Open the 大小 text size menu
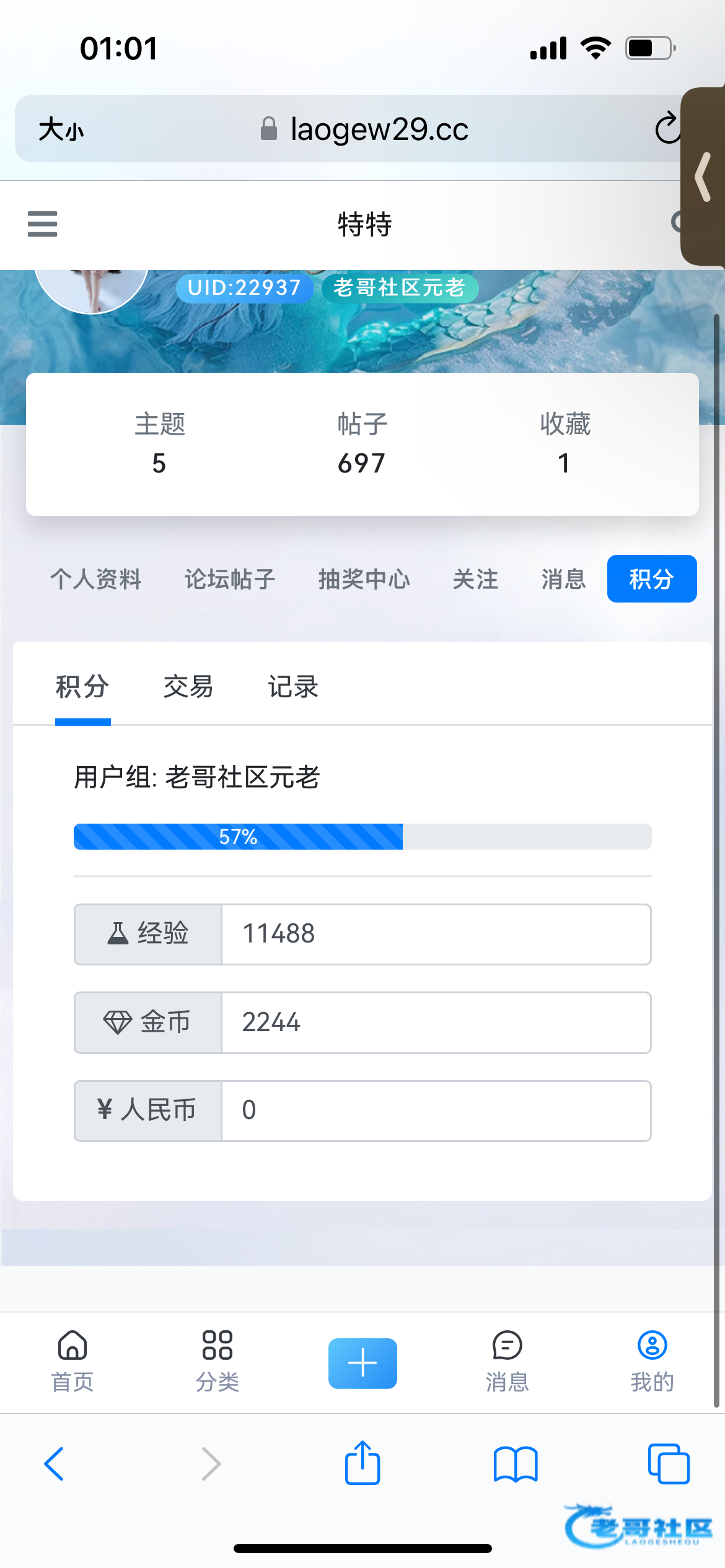 click(61, 130)
